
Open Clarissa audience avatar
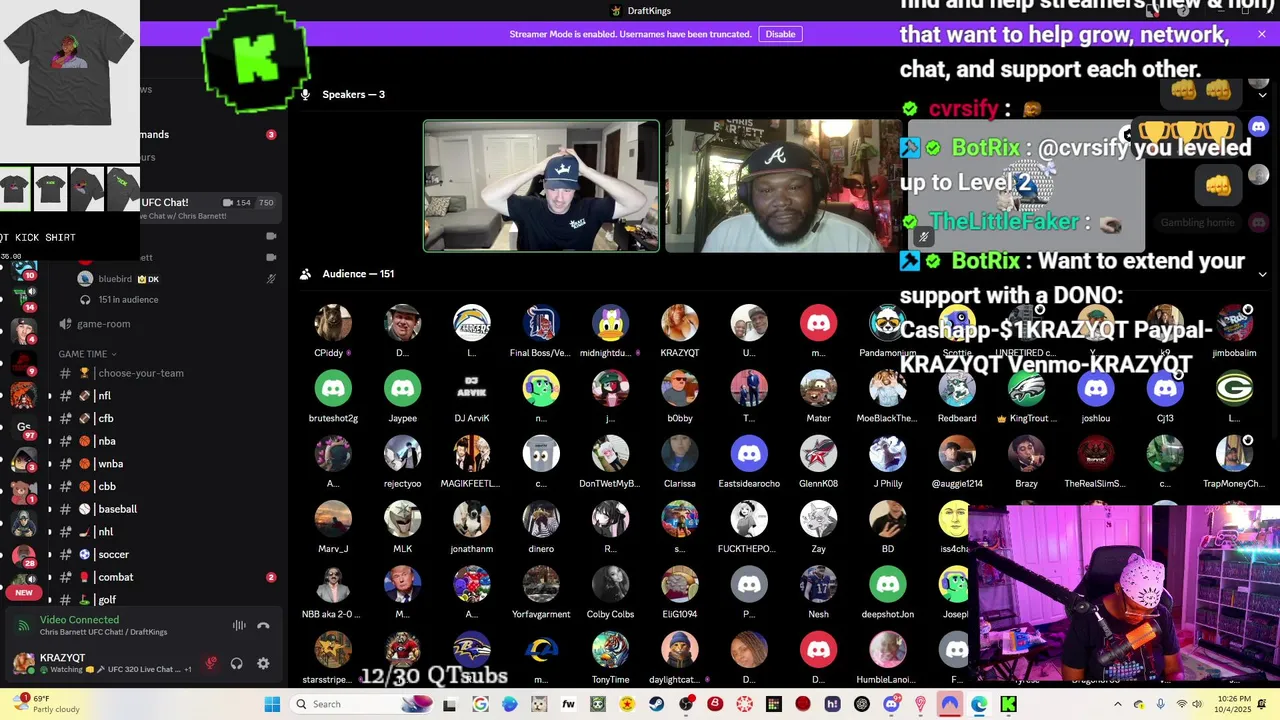pyautogui.click(x=680, y=454)
